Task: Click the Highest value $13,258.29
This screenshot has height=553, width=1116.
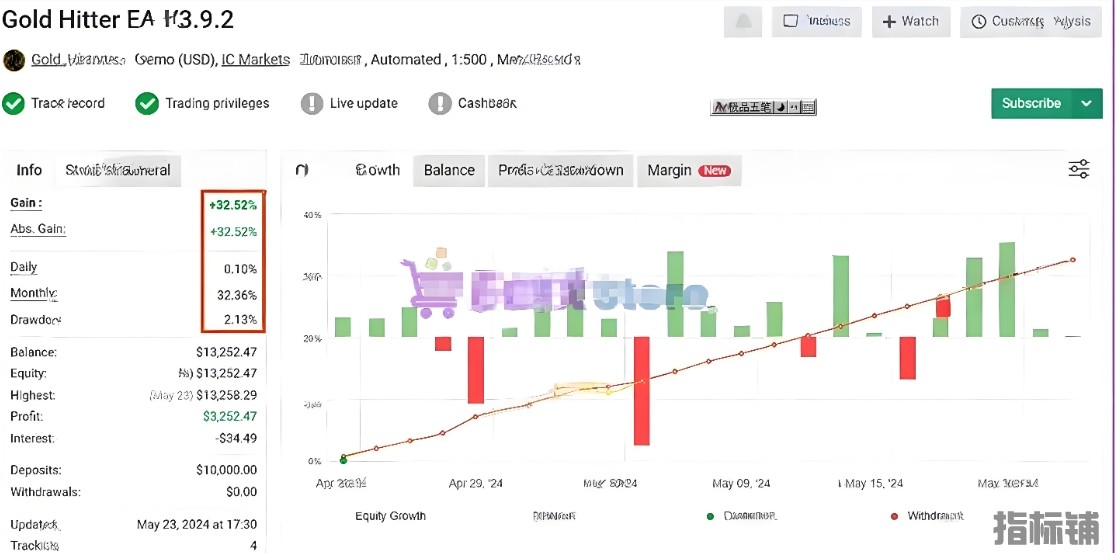Action: tap(226, 395)
